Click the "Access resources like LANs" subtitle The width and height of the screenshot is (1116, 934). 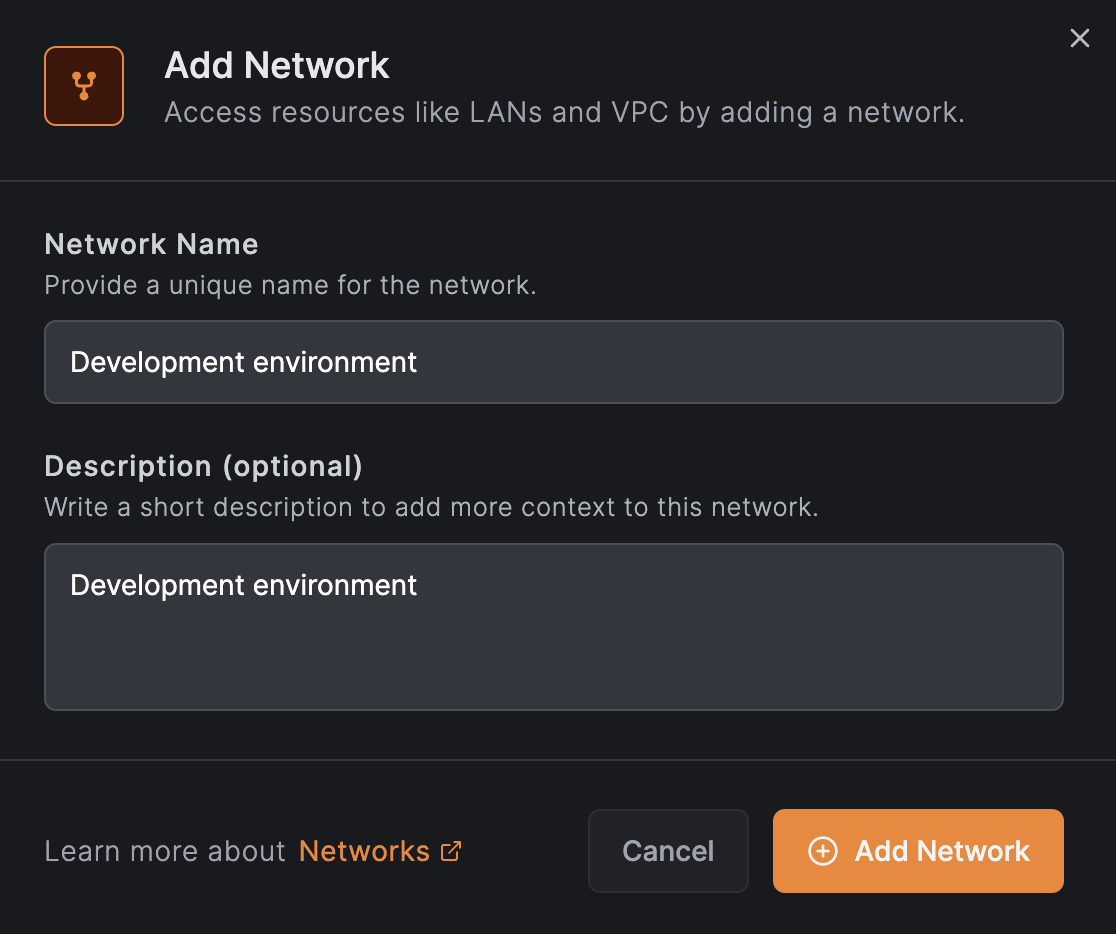(x=564, y=112)
